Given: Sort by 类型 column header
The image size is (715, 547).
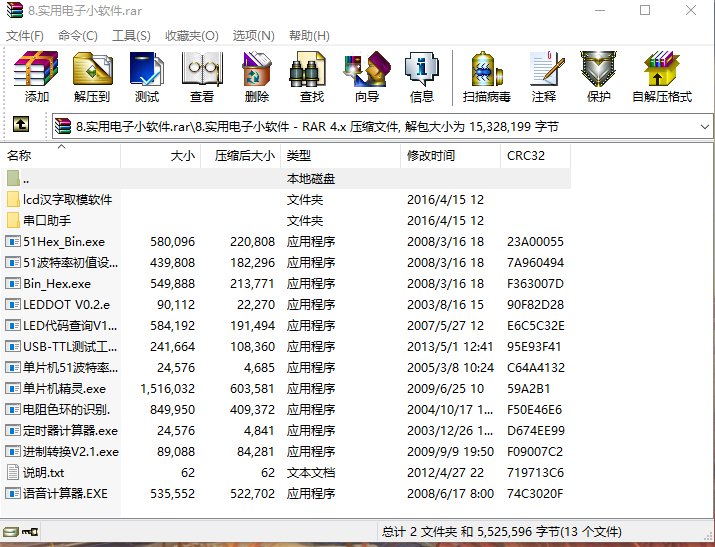Looking at the screenshot, I should click(x=341, y=155).
